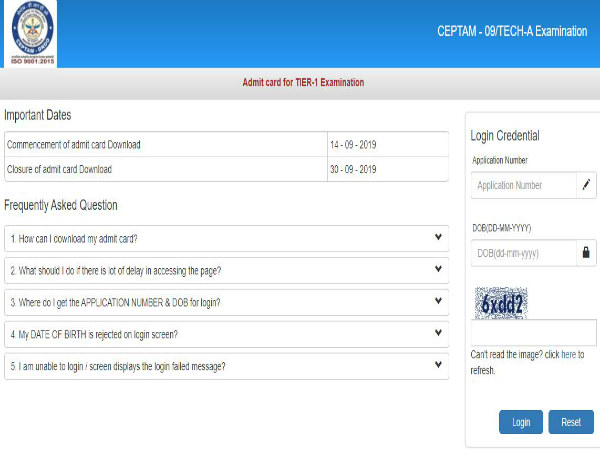Click the 'Admit card for TIER-1 Examination' banner
600x450 pixels.
pyautogui.click(x=303, y=82)
